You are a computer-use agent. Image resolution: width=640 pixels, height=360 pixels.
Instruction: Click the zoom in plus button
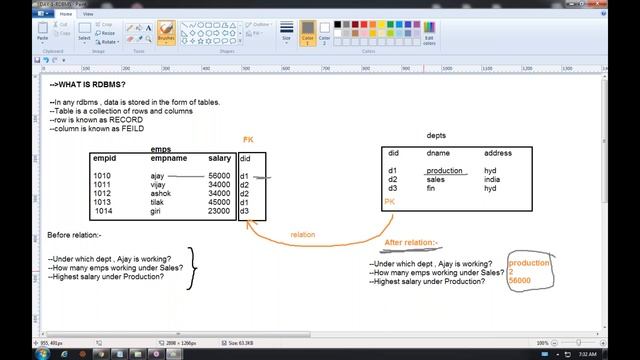[x=603, y=343]
